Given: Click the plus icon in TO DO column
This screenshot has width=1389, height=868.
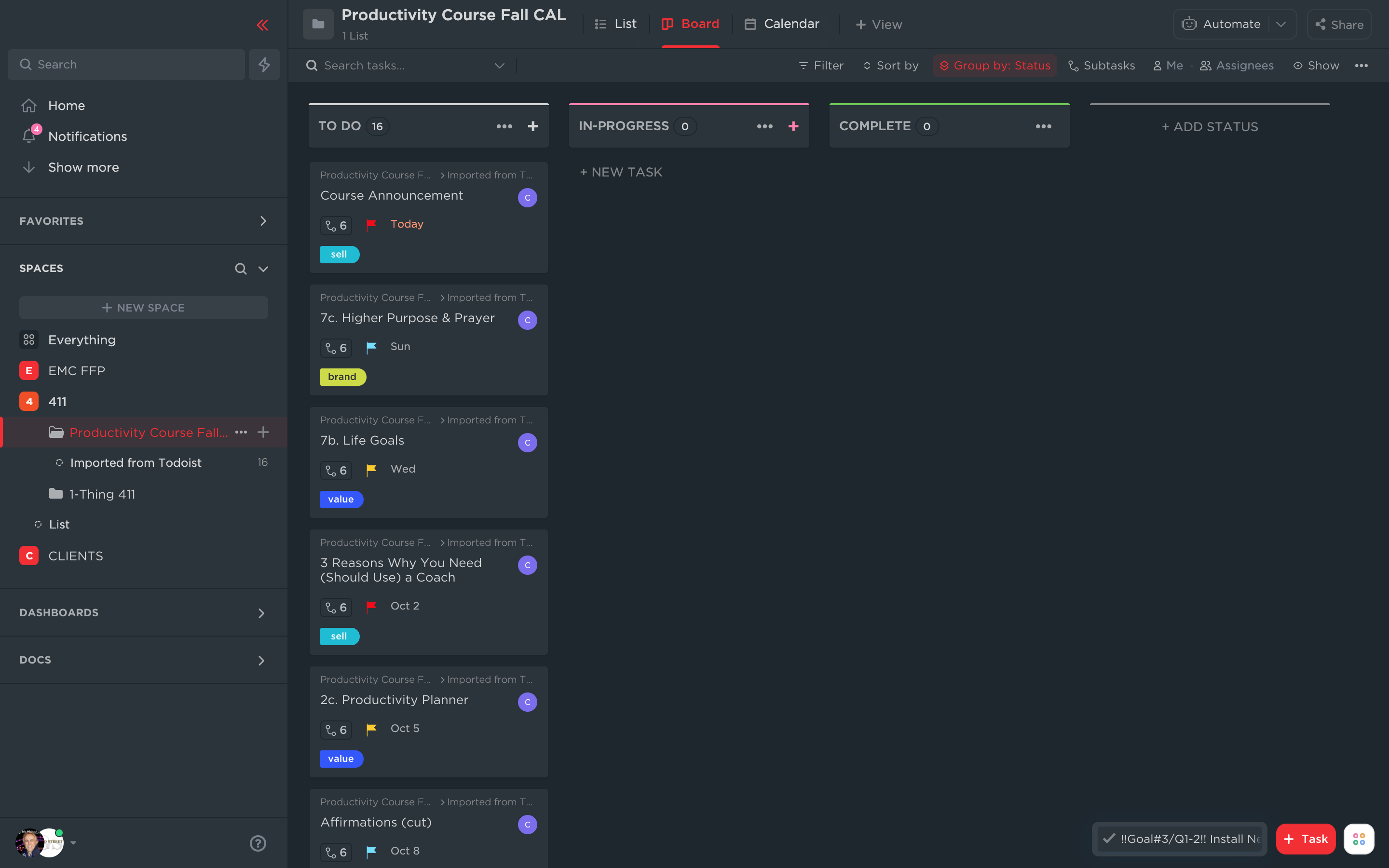Looking at the screenshot, I should pyautogui.click(x=532, y=126).
